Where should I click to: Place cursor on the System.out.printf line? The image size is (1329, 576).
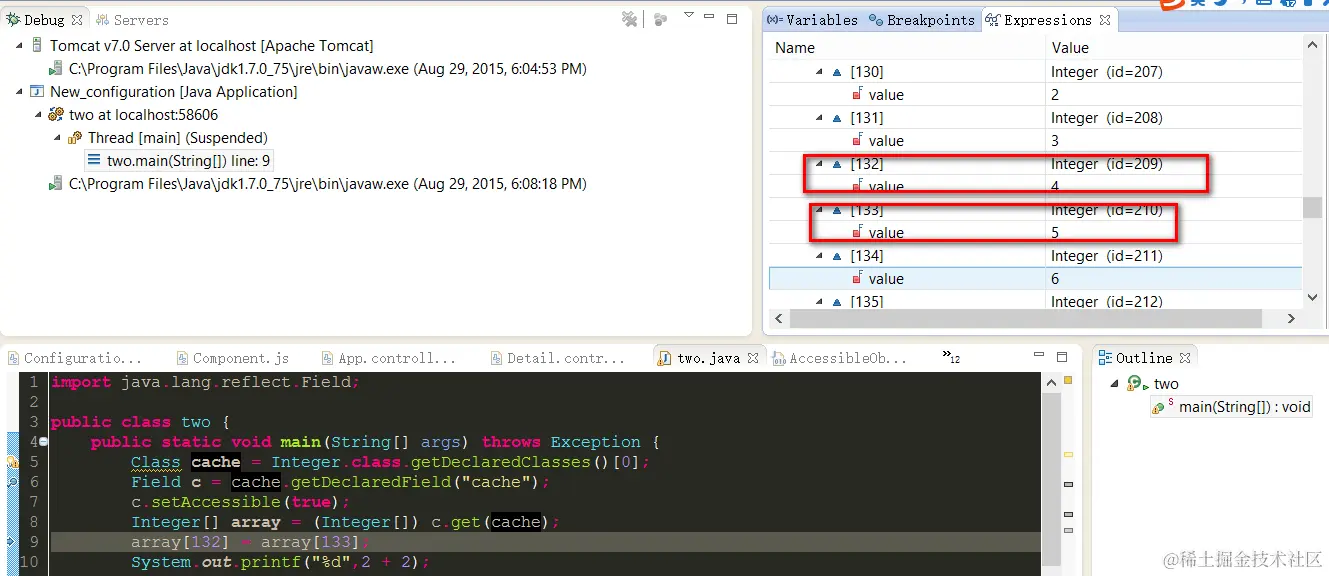(x=280, y=562)
